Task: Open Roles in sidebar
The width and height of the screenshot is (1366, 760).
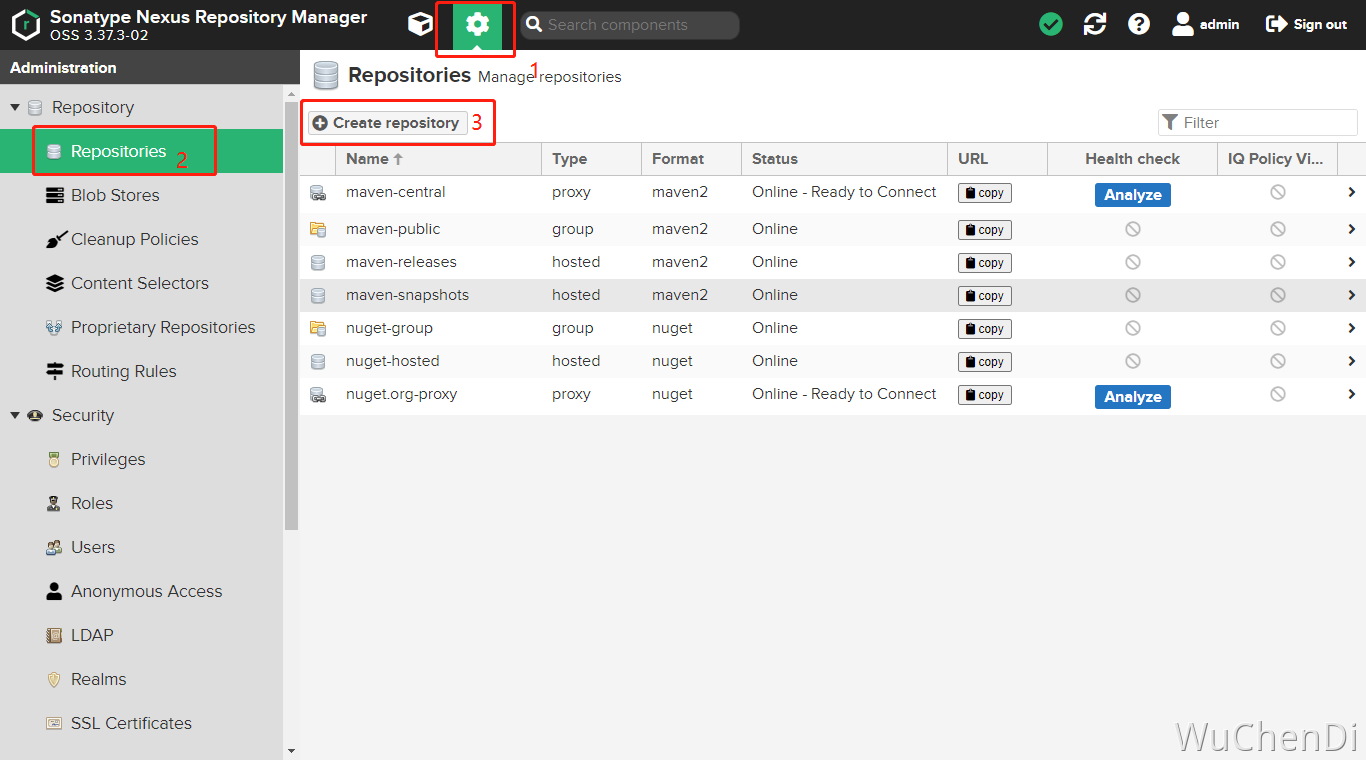Action: click(142, 503)
